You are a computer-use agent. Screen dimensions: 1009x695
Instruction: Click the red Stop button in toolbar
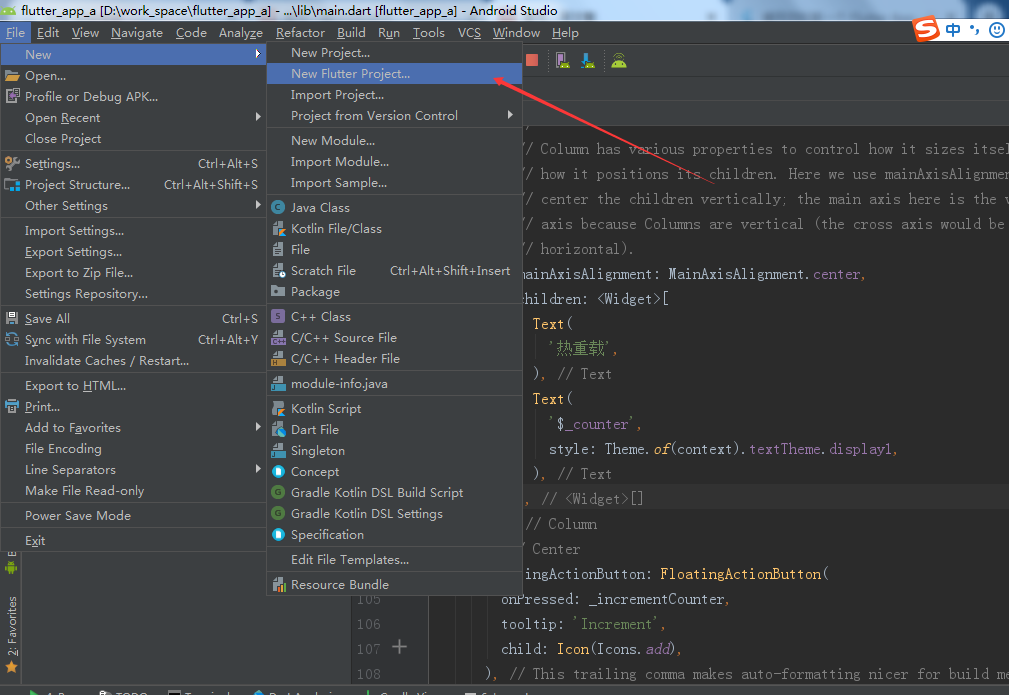tap(532, 60)
